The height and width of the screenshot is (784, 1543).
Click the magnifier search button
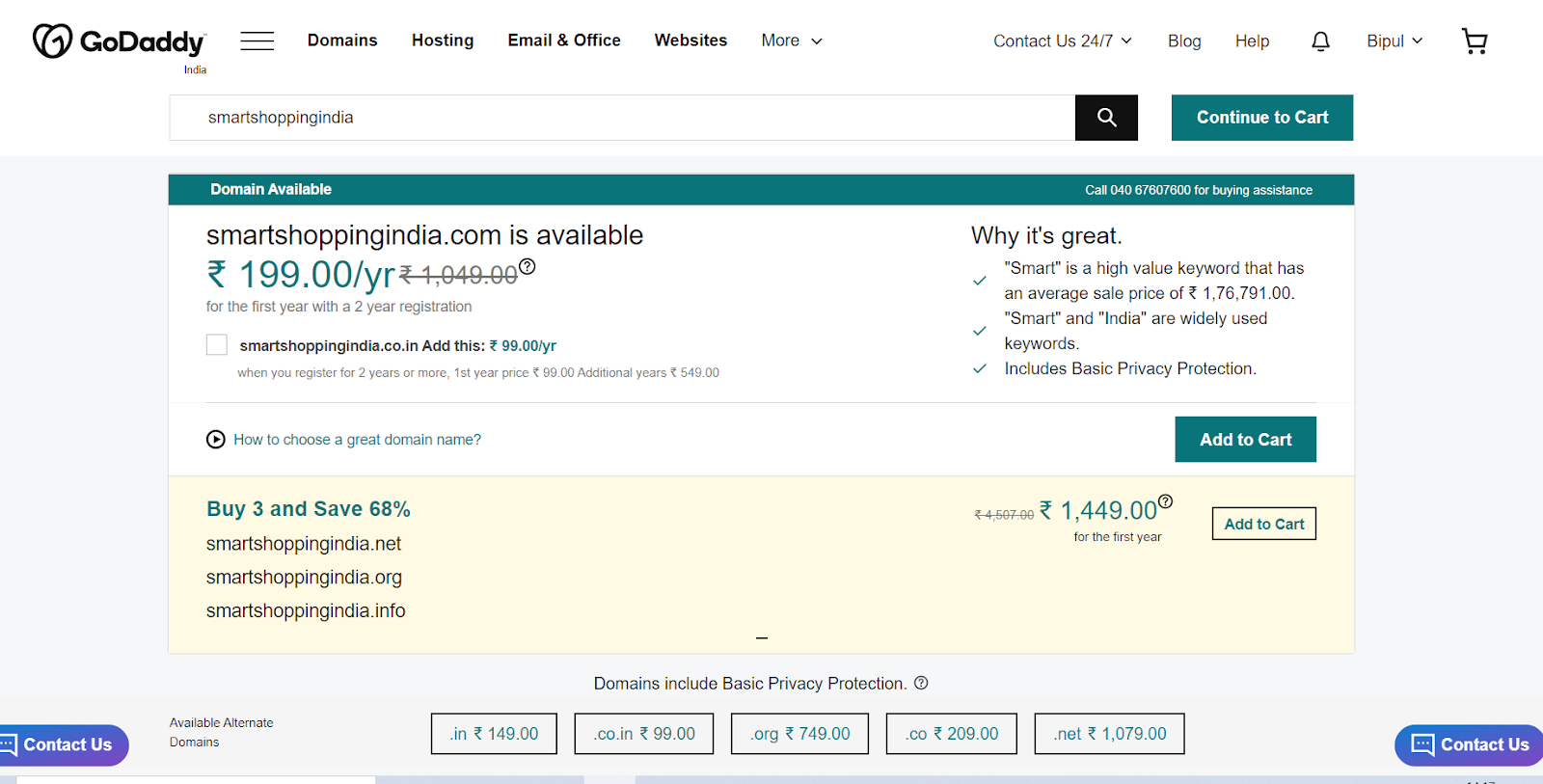click(1106, 118)
